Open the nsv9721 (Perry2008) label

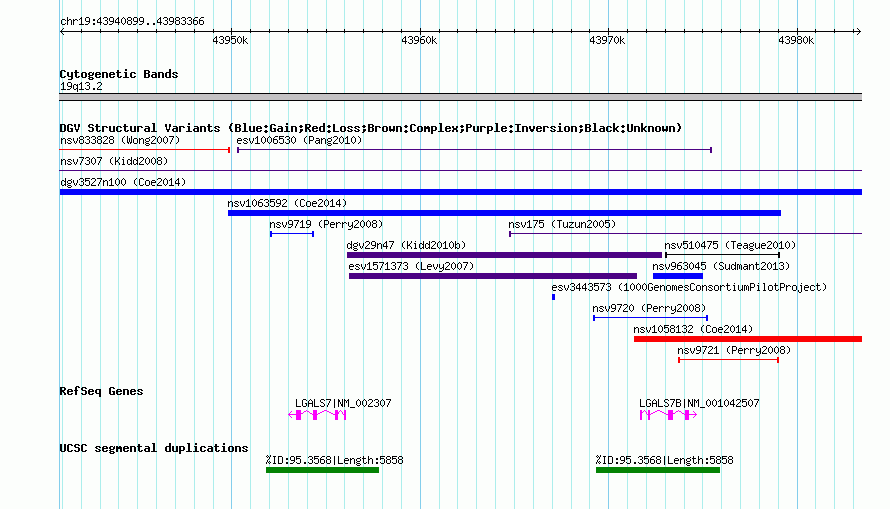[734, 350]
